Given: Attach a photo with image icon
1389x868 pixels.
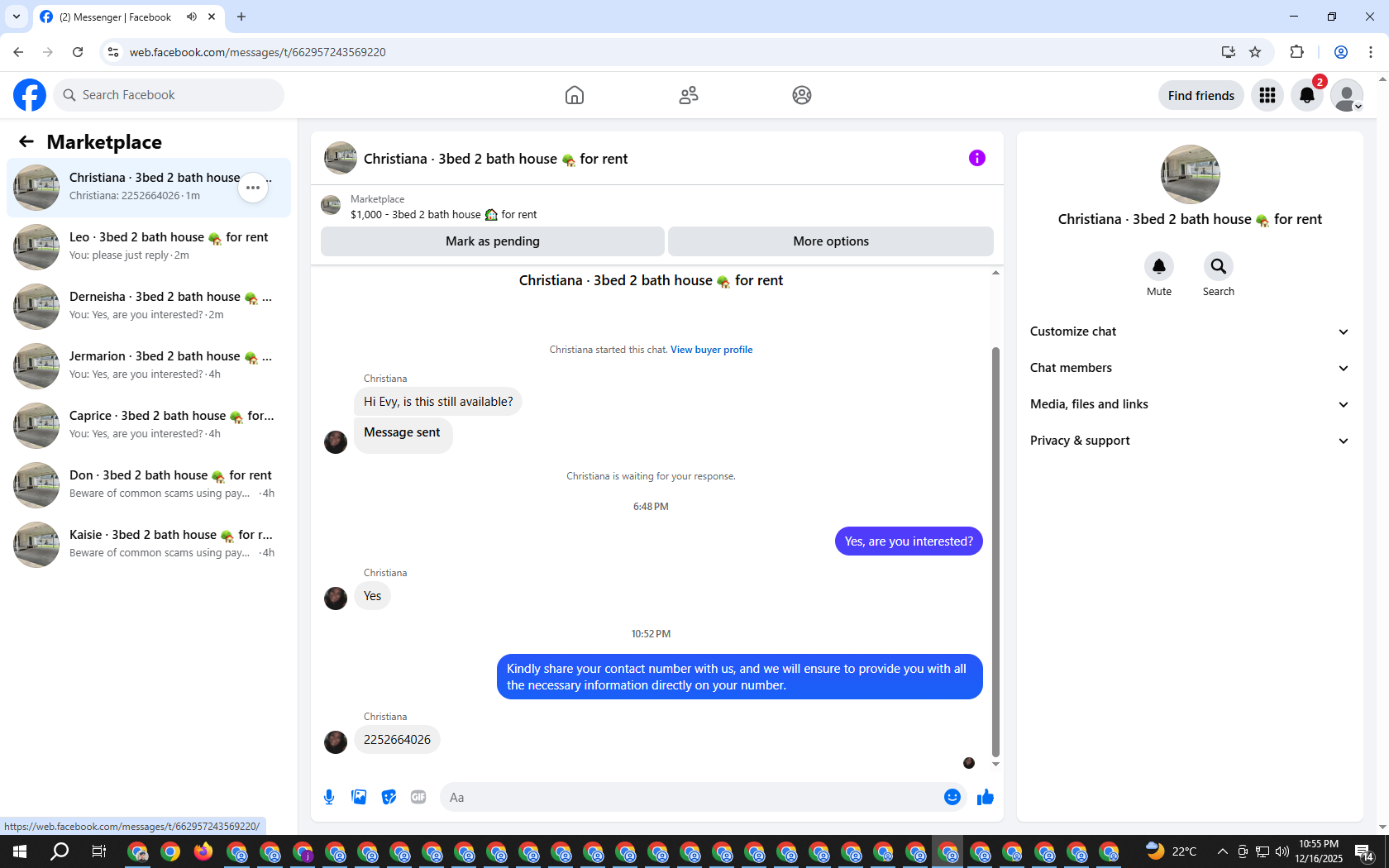Looking at the screenshot, I should point(359,797).
